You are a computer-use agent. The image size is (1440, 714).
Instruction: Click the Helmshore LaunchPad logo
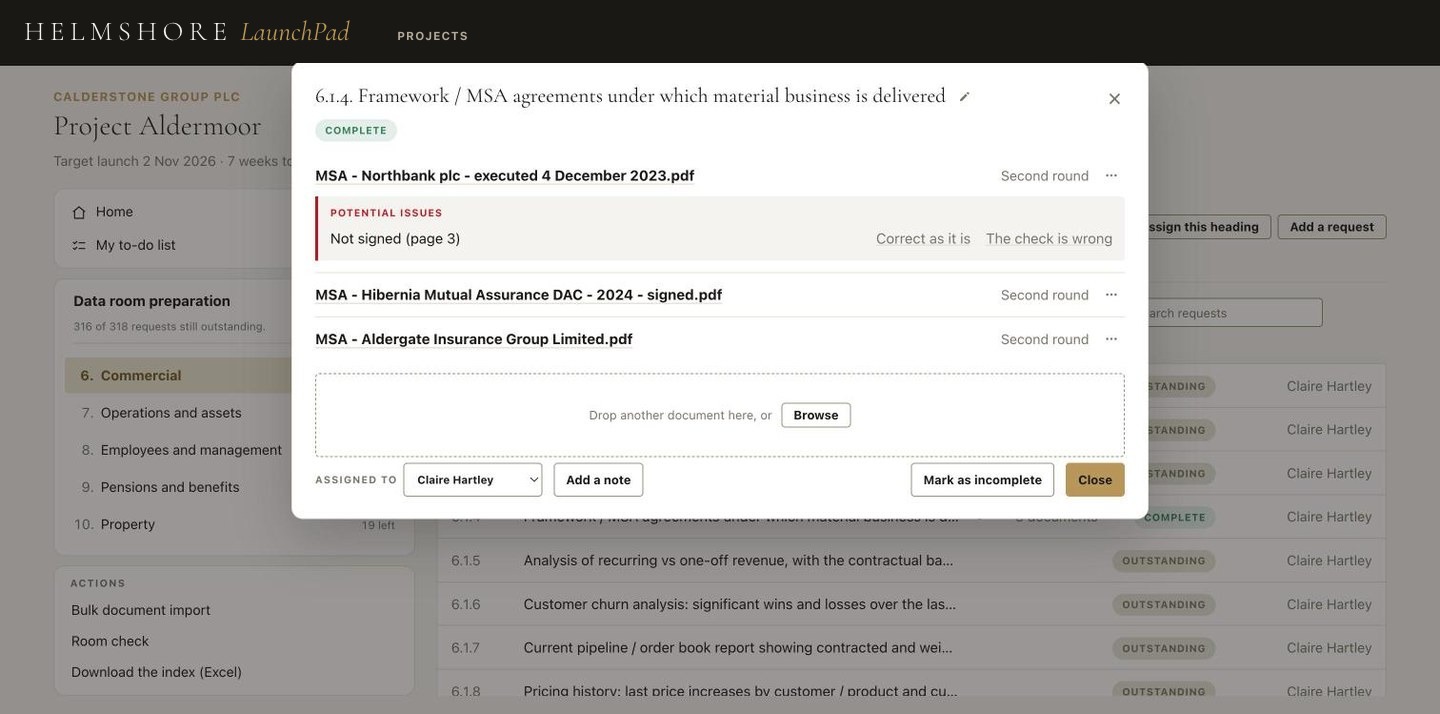(x=187, y=32)
